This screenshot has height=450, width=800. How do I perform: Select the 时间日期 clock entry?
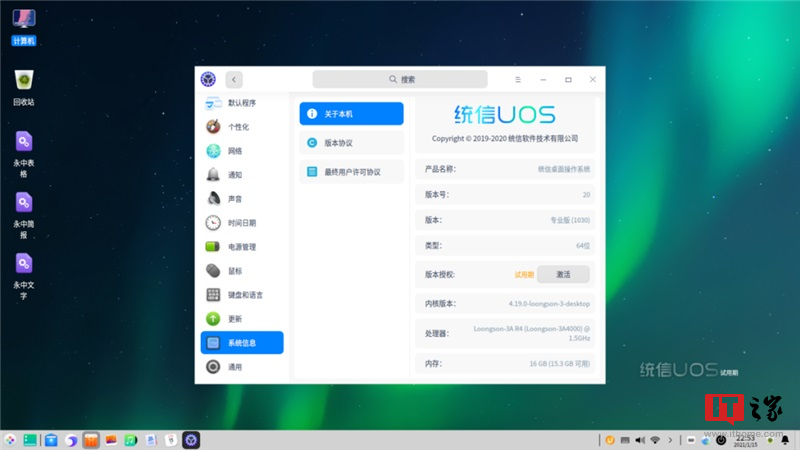click(x=242, y=223)
